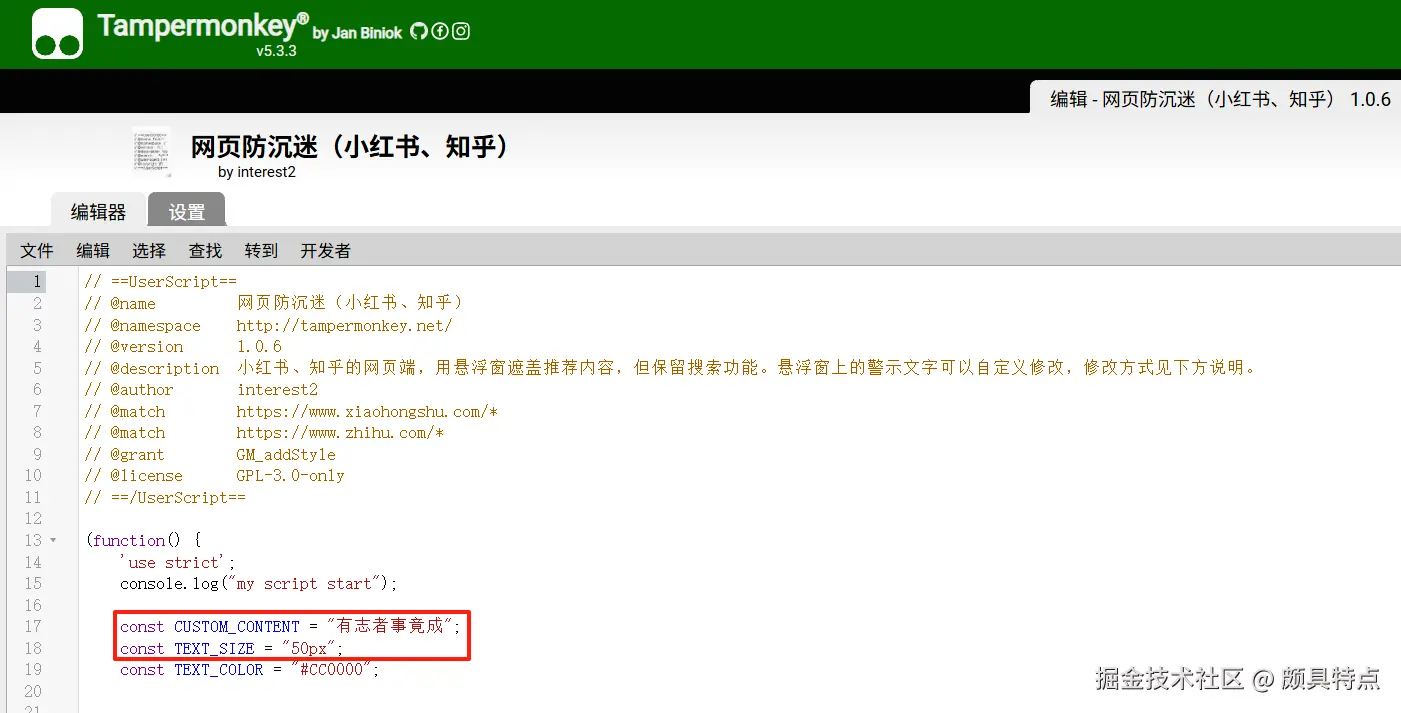Click the '(function() {' code line

[144, 540]
